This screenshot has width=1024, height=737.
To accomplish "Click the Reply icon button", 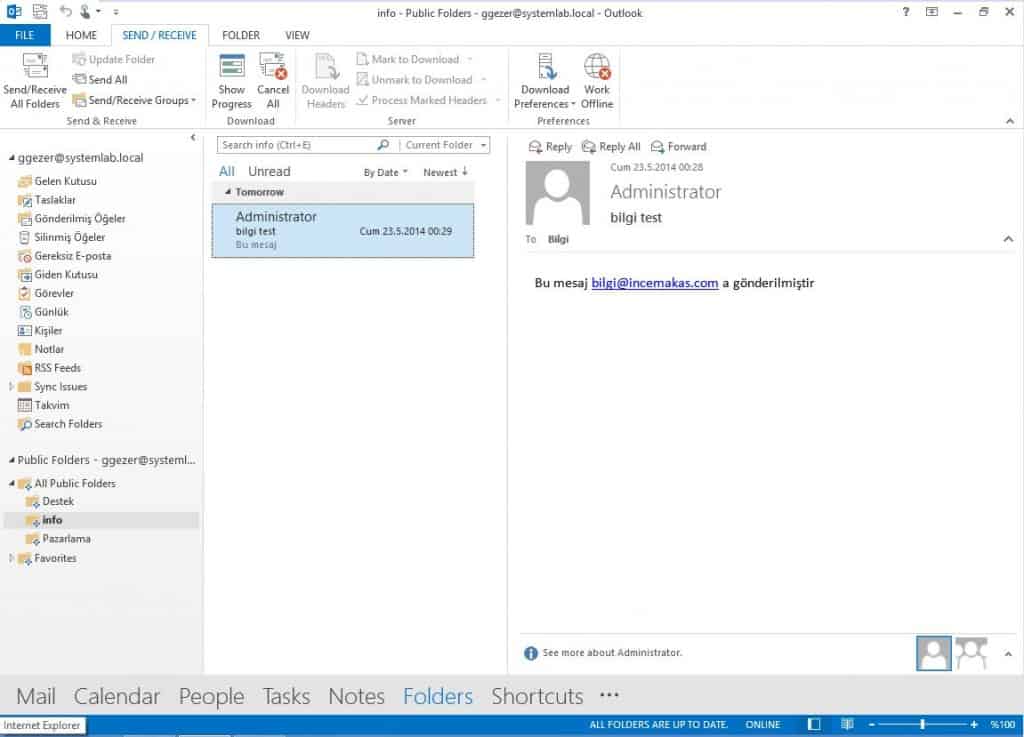I will 550,147.
